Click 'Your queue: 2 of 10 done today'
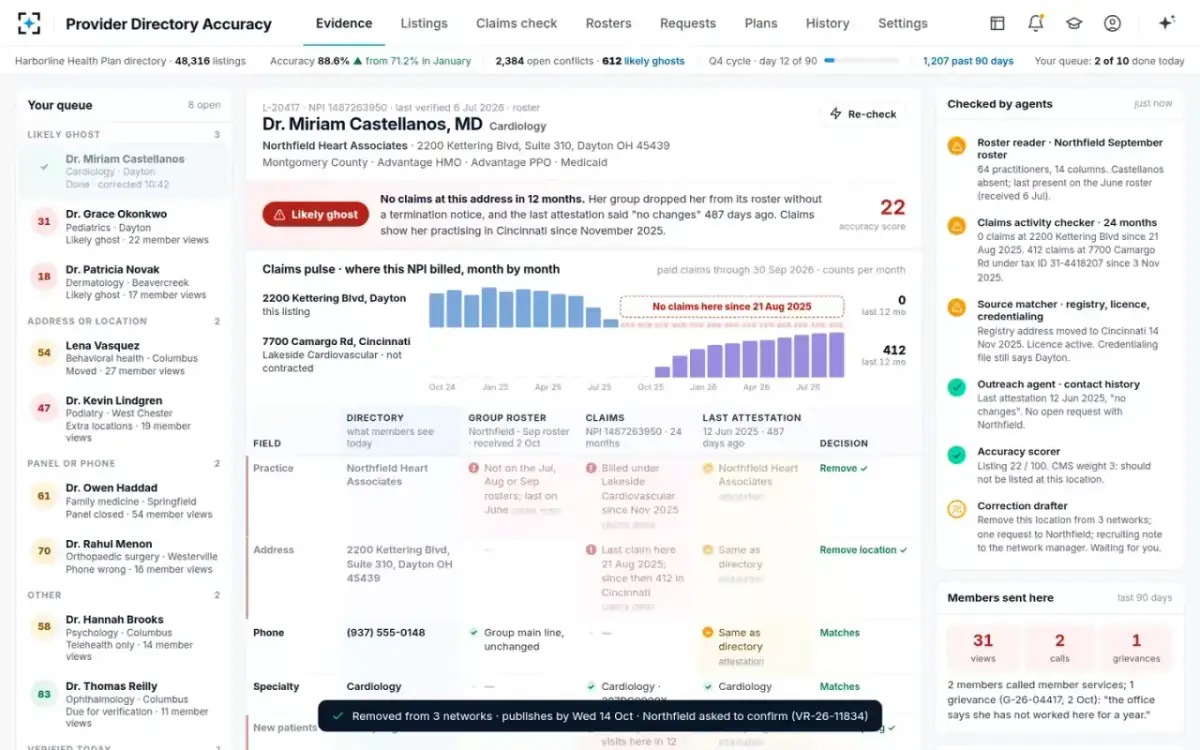The height and width of the screenshot is (750, 1200). click(1109, 61)
